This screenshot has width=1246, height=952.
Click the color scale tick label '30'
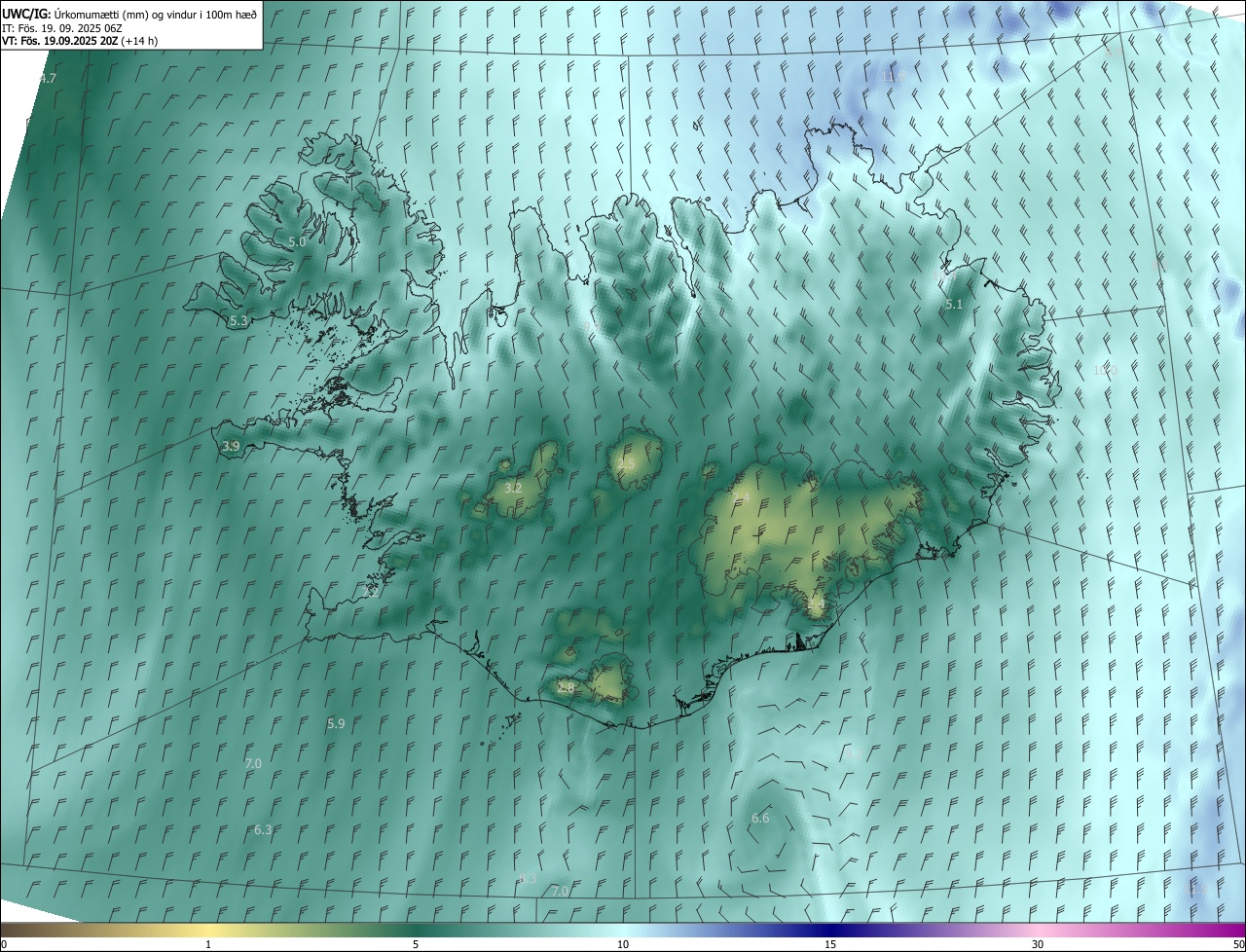tap(1038, 944)
